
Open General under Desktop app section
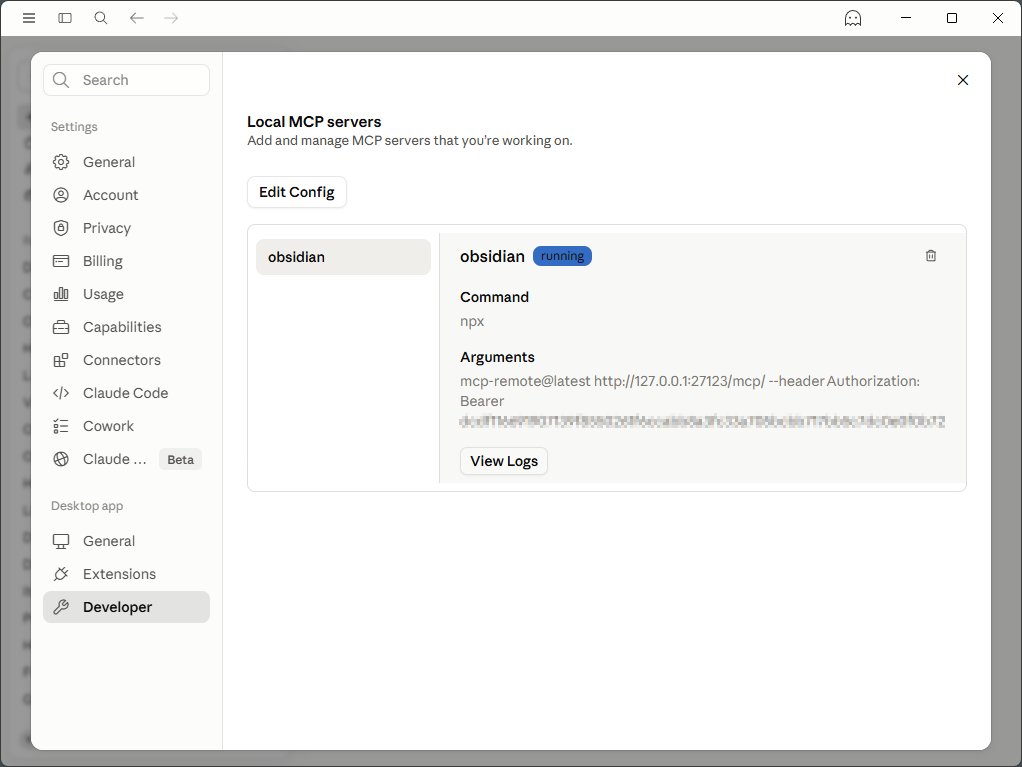(x=126, y=542)
